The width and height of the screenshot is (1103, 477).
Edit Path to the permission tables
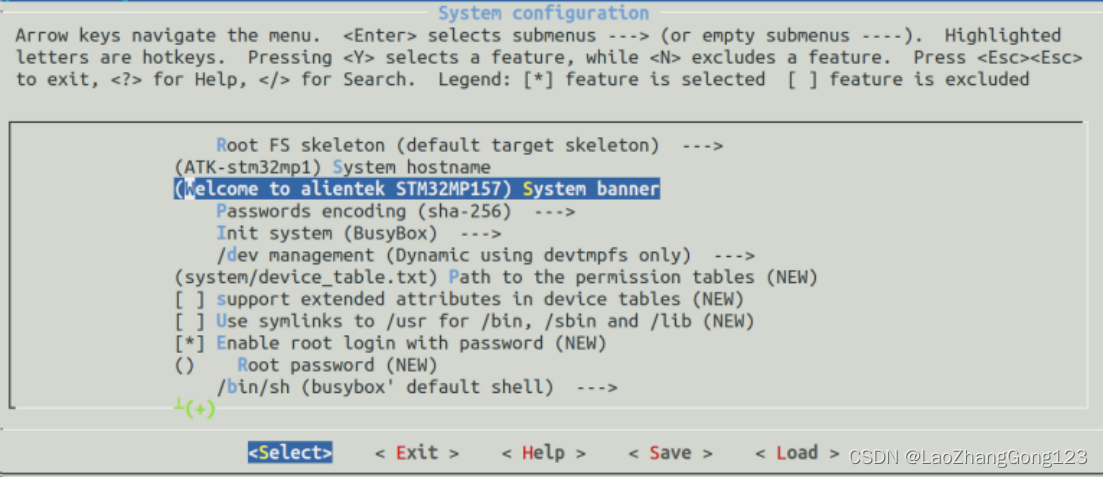pos(496,277)
